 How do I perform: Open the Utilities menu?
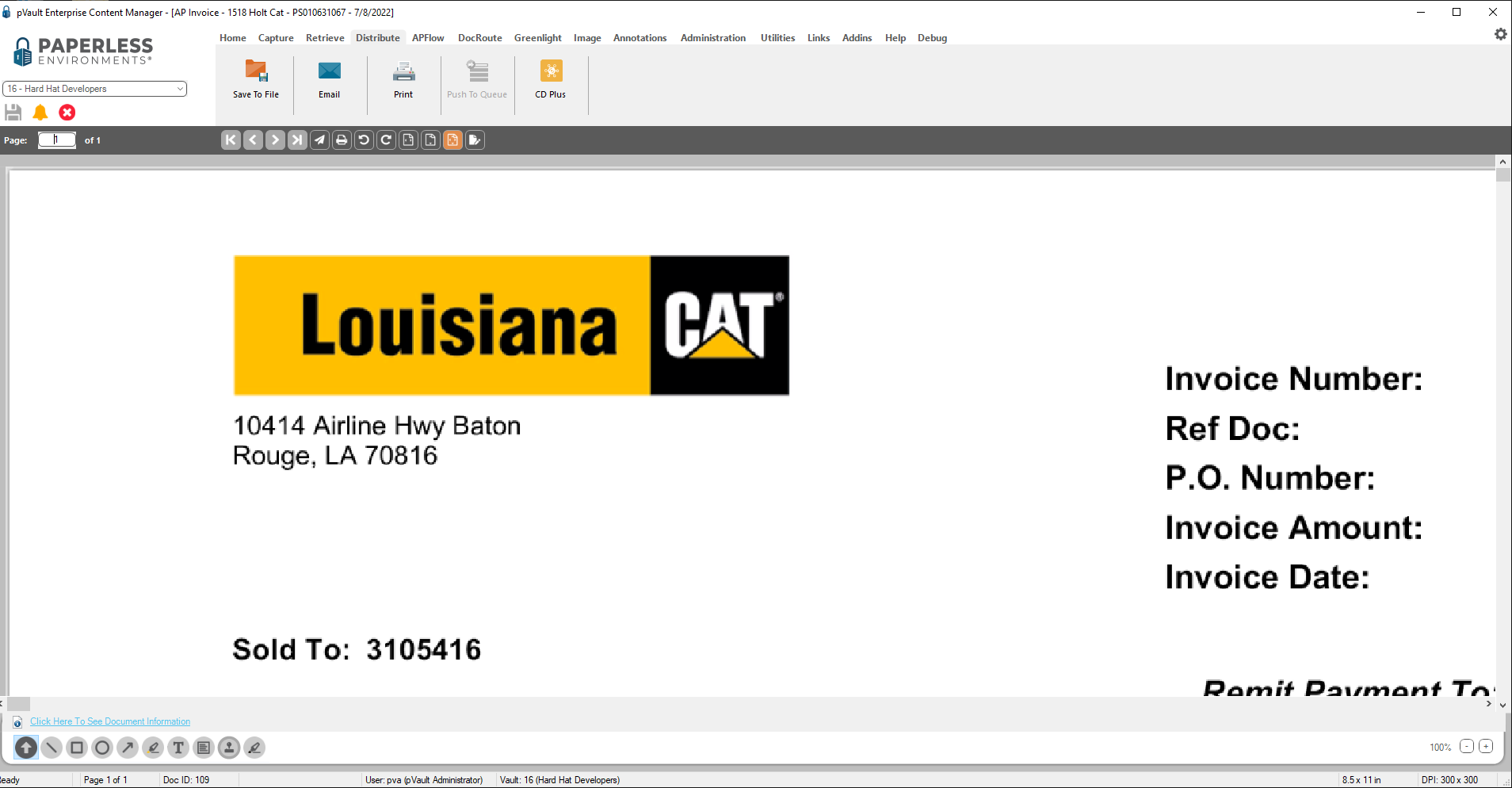(x=778, y=38)
